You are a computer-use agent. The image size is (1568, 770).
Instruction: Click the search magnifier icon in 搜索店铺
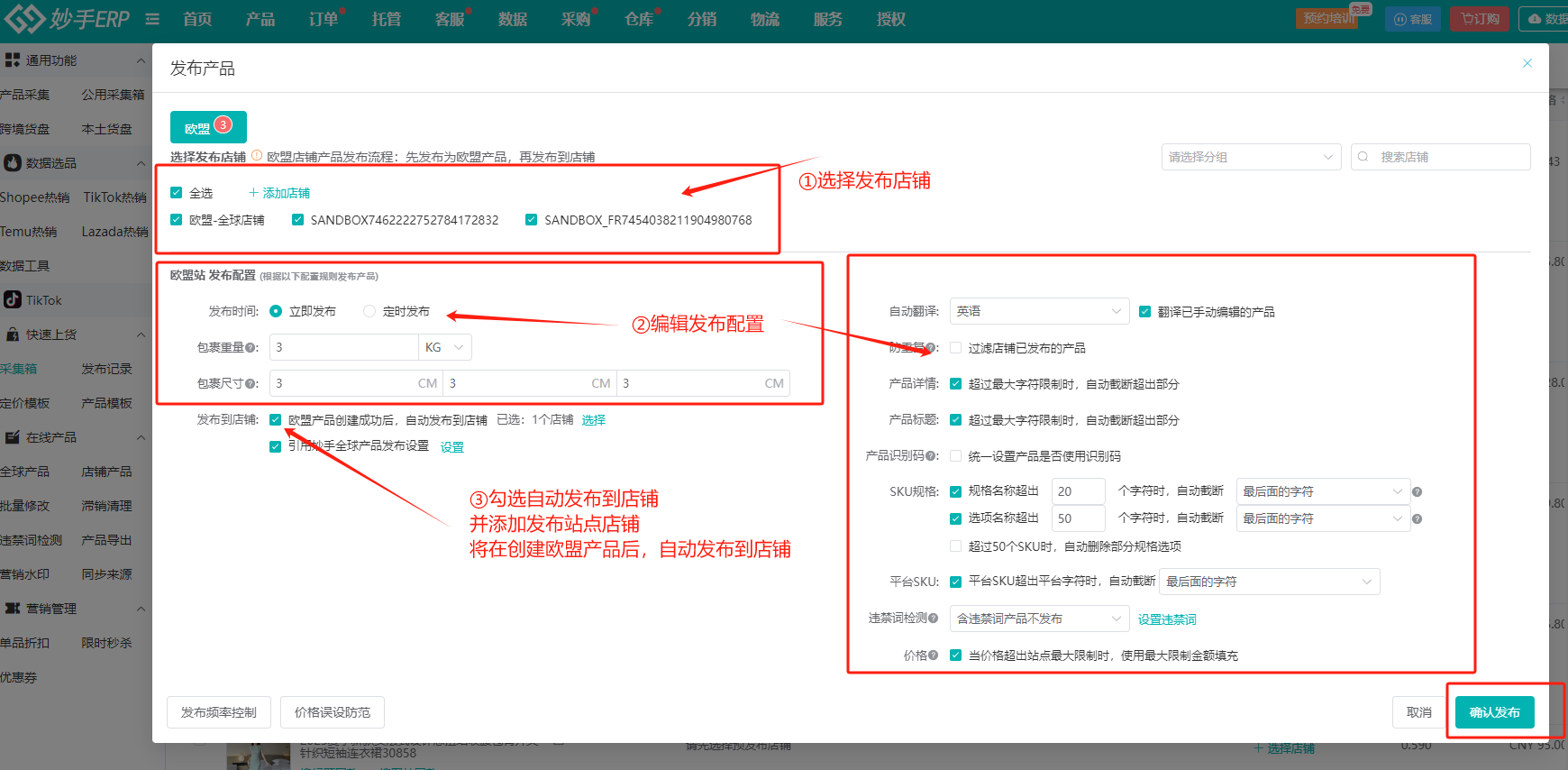click(1363, 157)
